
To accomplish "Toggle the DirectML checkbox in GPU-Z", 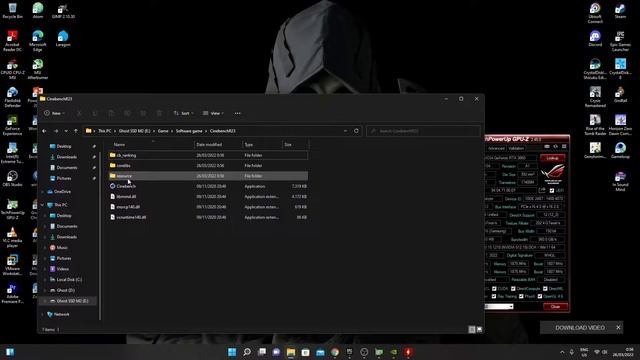I will [x=545, y=289].
